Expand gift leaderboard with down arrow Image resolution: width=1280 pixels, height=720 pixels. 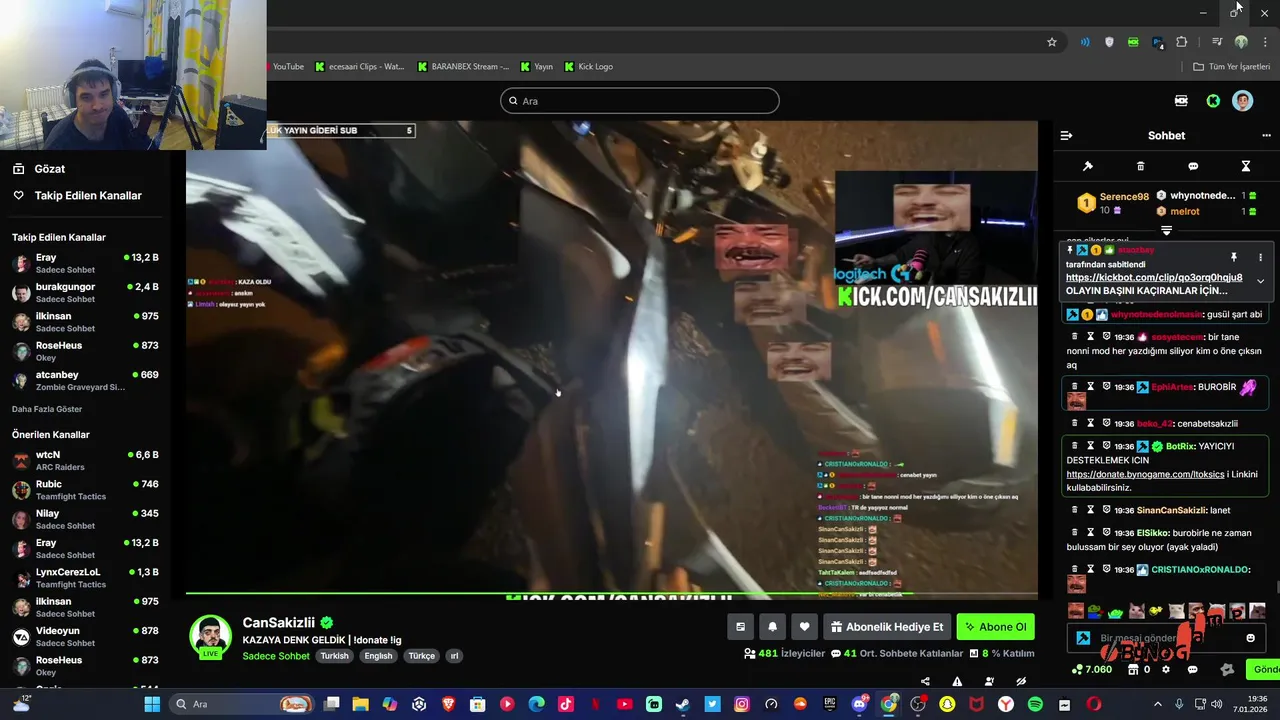[1166, 230]
